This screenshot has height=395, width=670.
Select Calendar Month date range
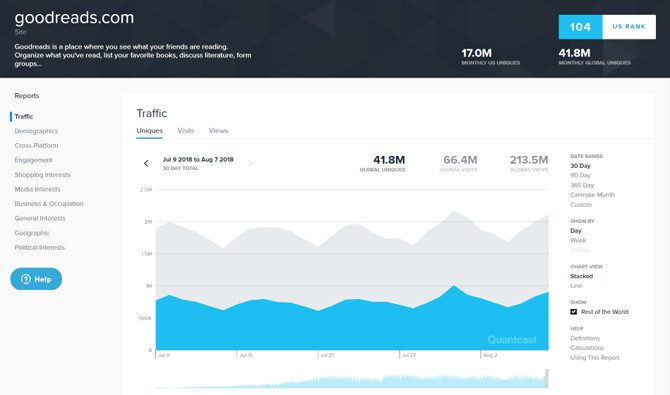click(x=592, y=195)
